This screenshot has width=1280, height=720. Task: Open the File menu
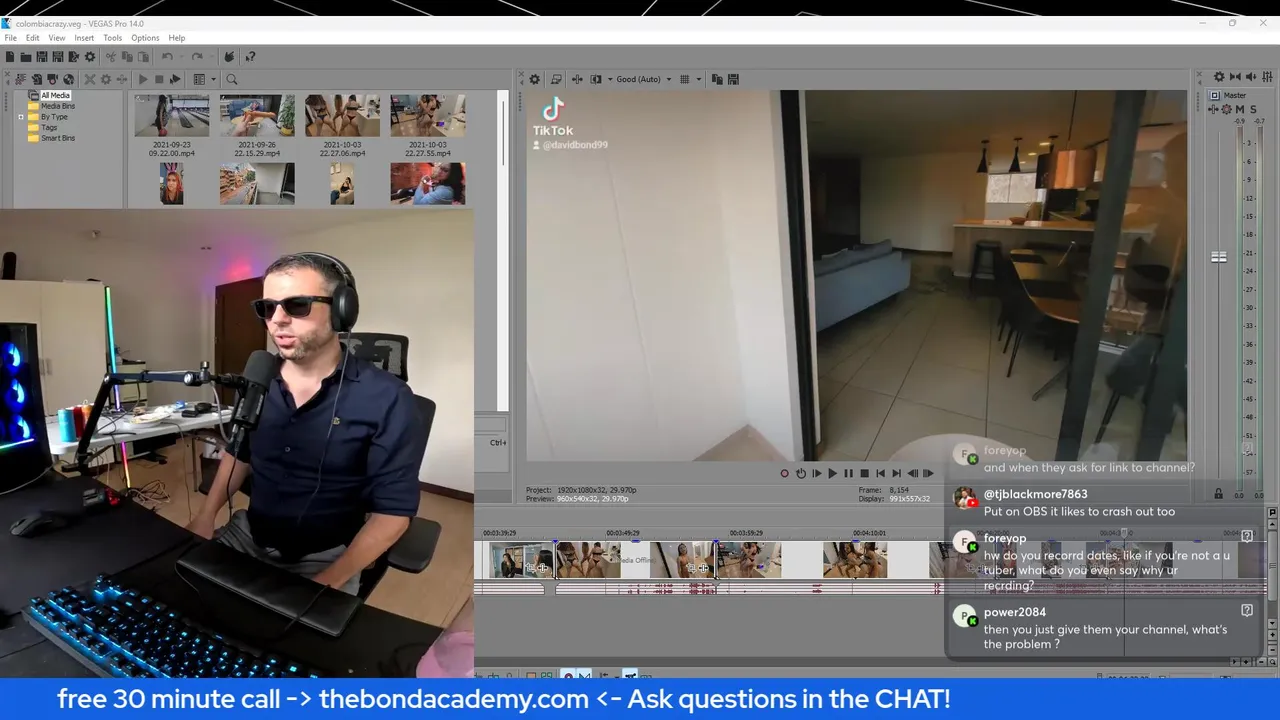pyautogui.click(x=10, y=38)
